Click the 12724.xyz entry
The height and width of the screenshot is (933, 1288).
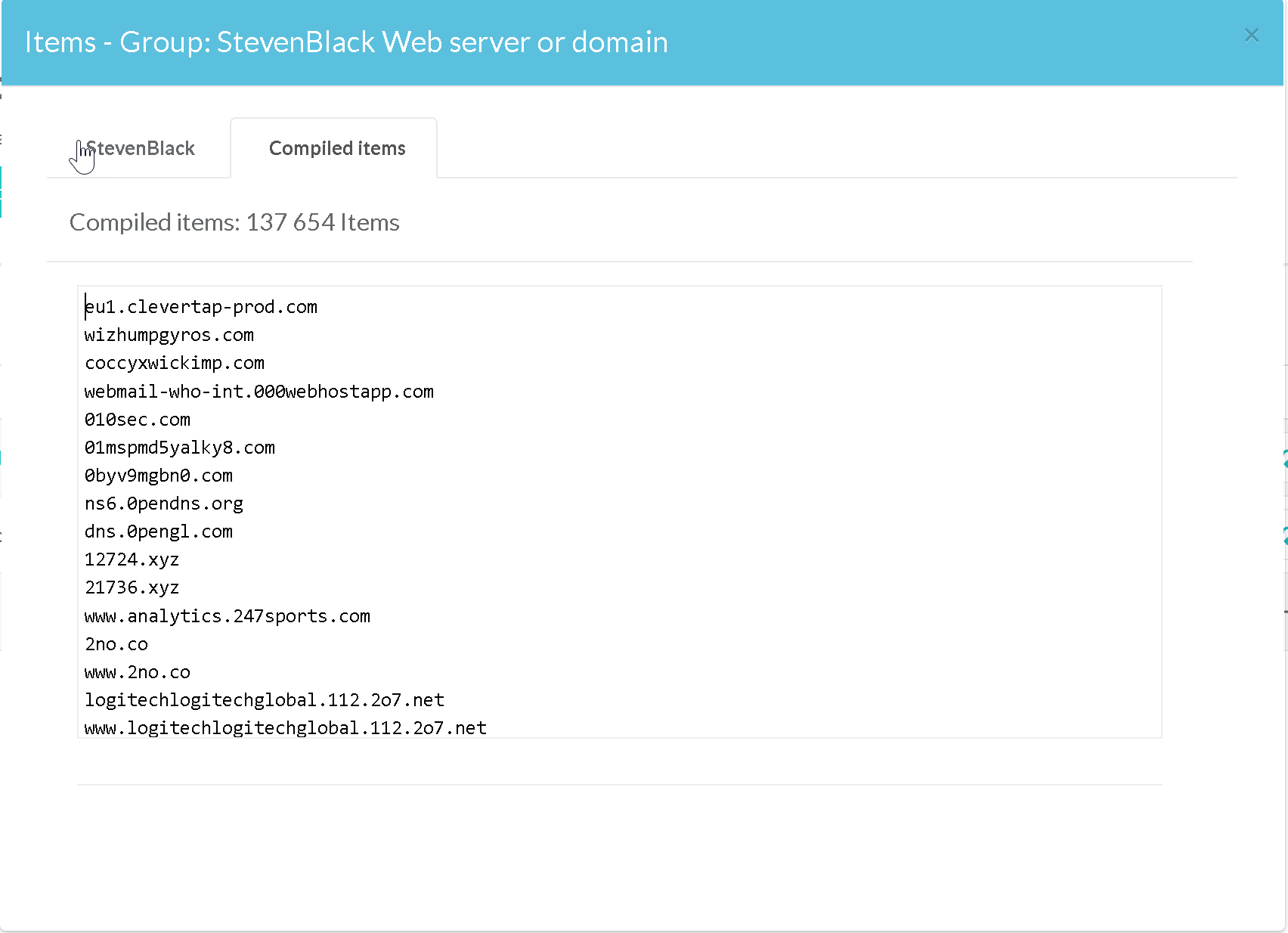point(132,559)
